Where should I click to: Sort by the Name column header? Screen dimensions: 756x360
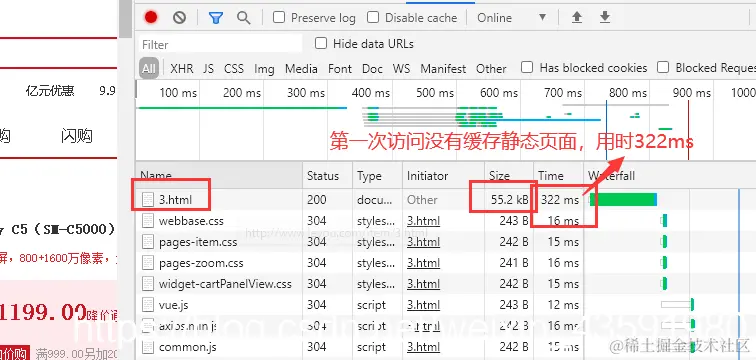point(219,176)
